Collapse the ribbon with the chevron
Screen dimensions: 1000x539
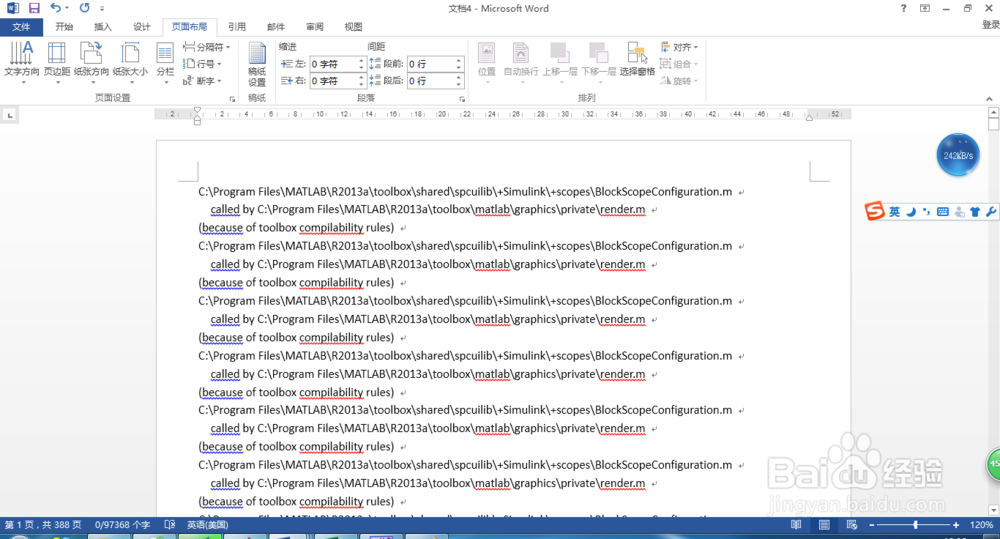[x=989, y=99]
